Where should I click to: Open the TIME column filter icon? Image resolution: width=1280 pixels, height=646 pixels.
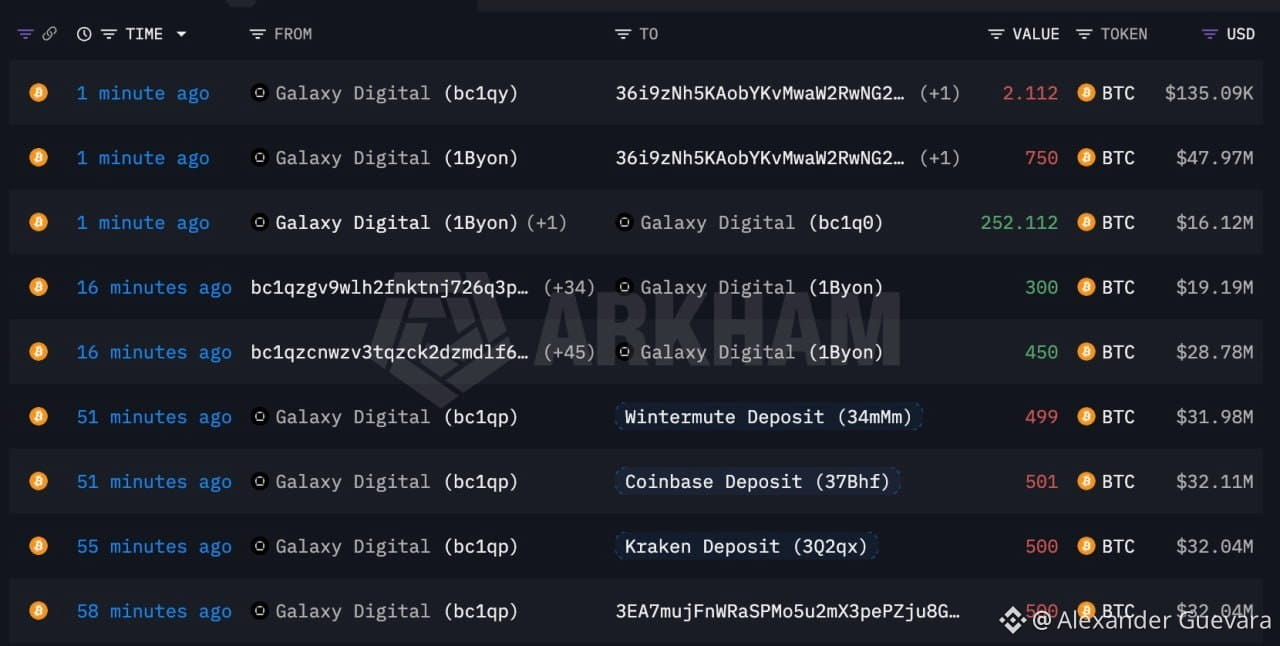pos(108,34)
